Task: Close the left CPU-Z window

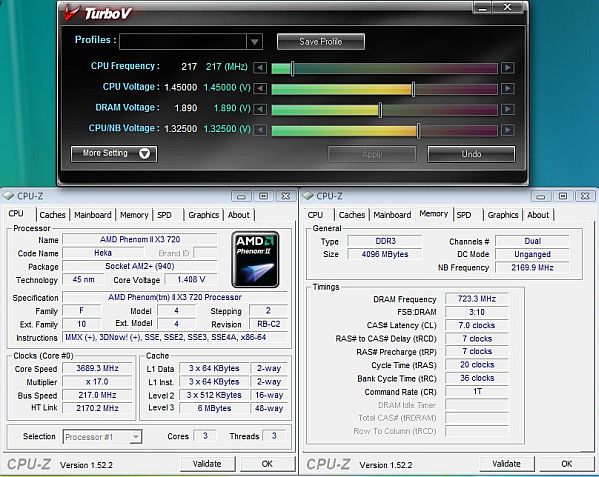Action: point(285,196)
